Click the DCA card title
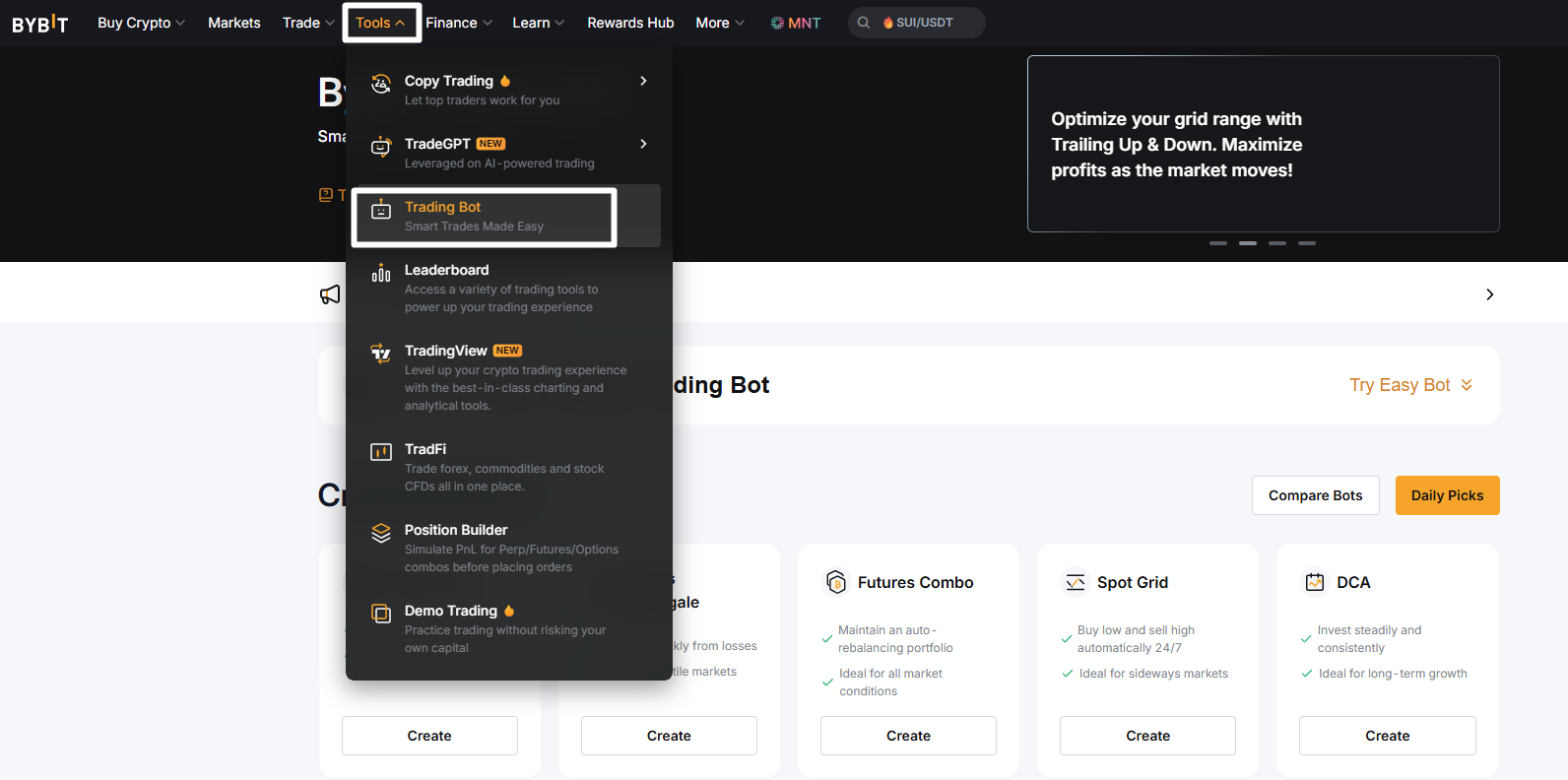This screenshot has height=780, width=1568. [x=1353, y=582]
